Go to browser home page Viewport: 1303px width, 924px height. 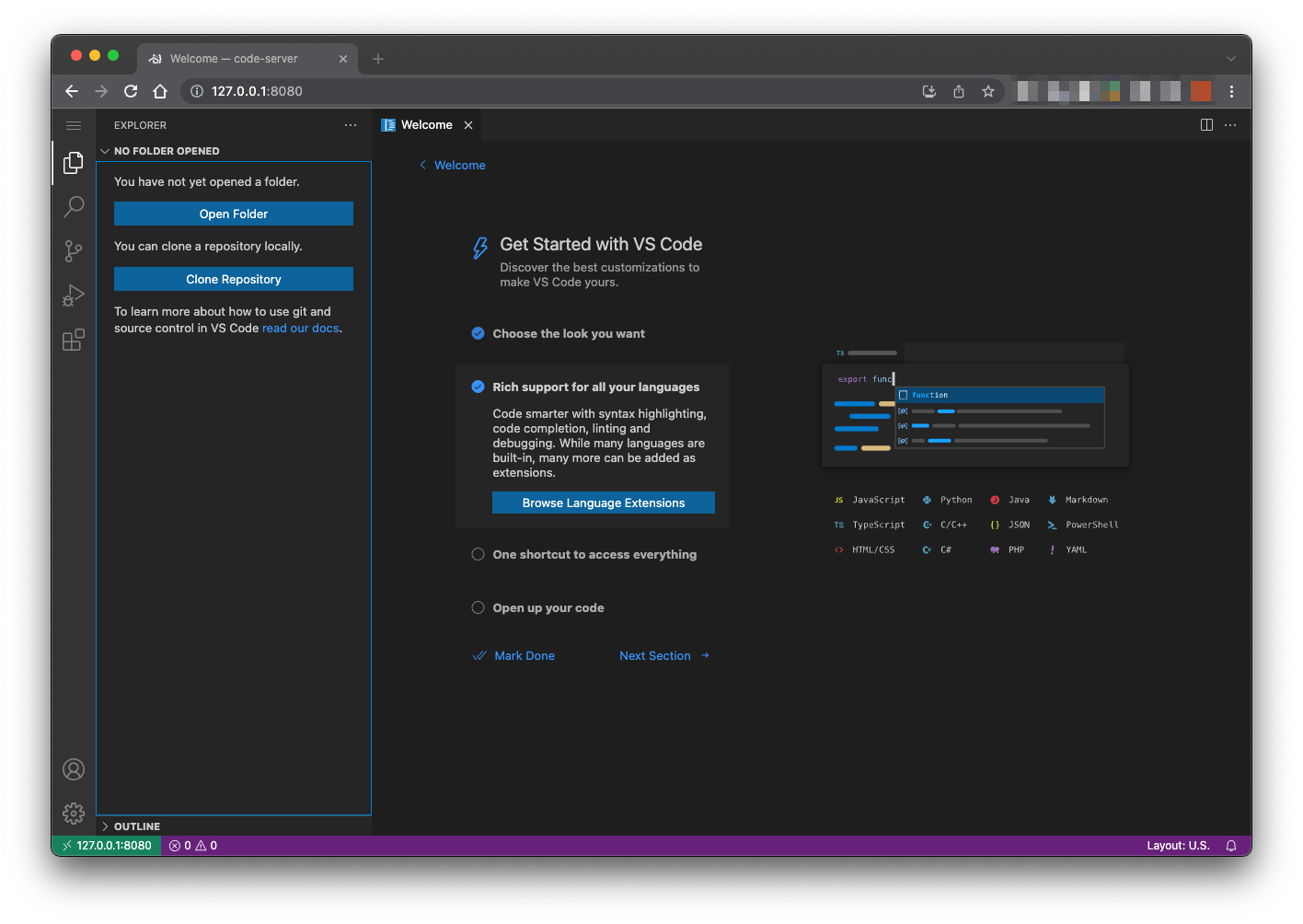(x=160, y=91)
